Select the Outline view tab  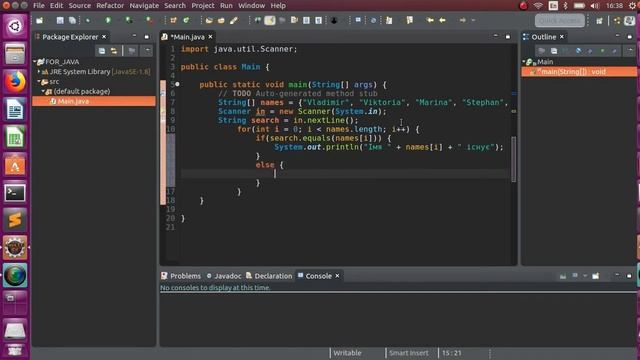coord(544,37)
